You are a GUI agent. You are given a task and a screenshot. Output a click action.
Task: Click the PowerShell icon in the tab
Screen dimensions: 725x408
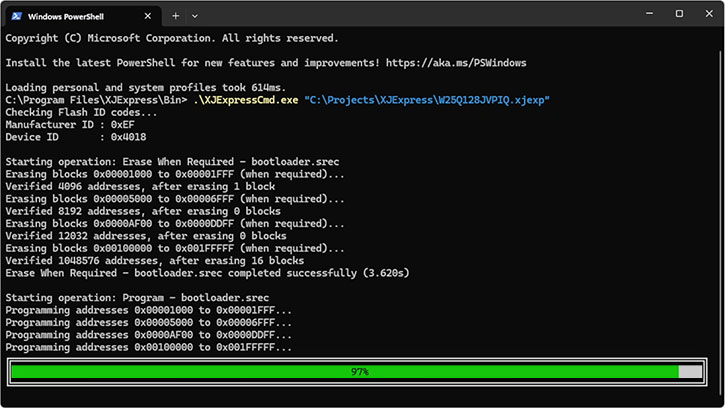(x=17, y=16)
